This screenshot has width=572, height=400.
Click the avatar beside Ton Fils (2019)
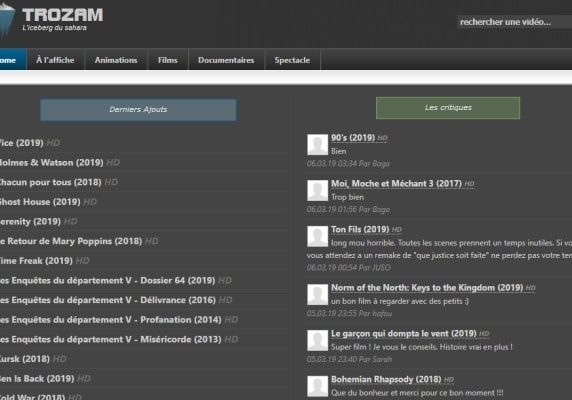coord(317,236)
